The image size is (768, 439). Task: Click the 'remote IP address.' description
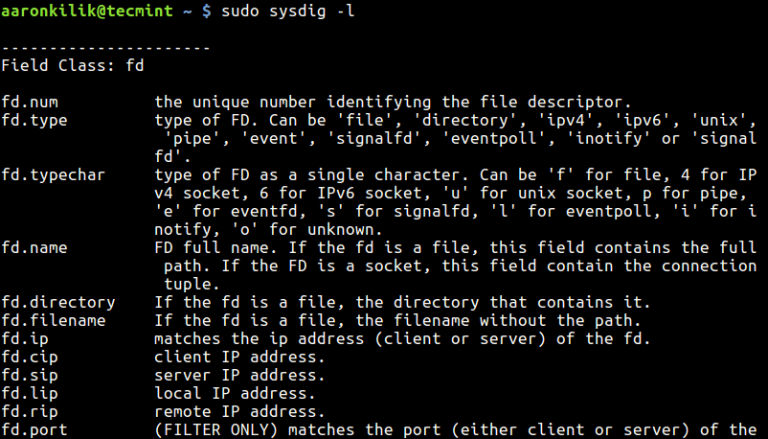[x=239, y=411]
